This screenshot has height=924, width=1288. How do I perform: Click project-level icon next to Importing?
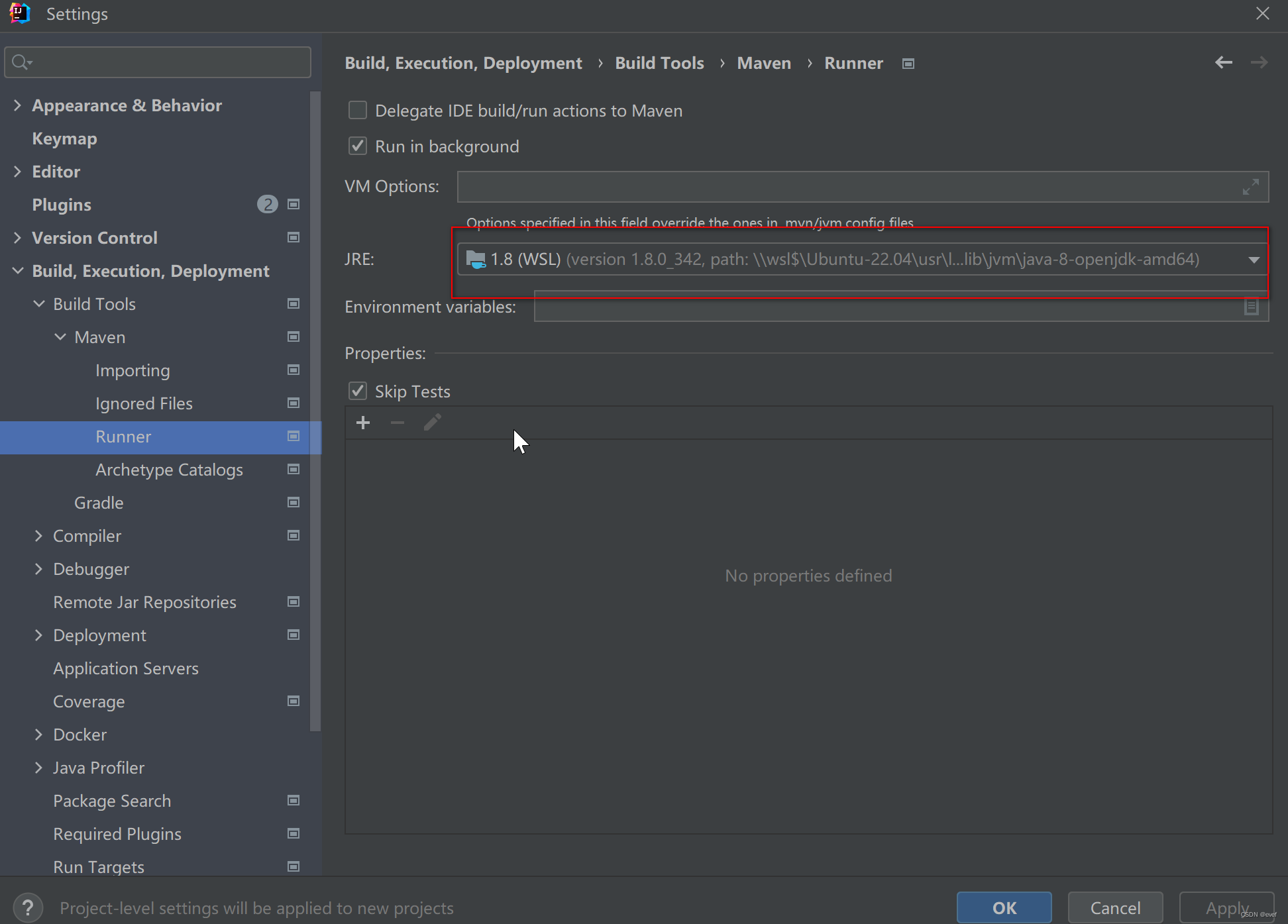294,370
